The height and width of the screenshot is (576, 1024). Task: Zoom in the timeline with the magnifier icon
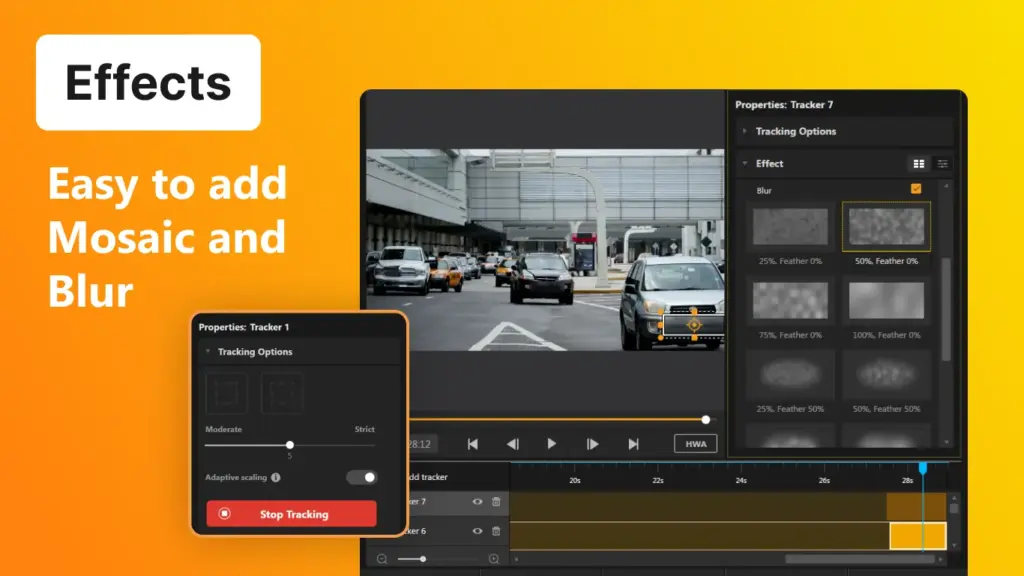pyautogui.click(x=494, y=558)
